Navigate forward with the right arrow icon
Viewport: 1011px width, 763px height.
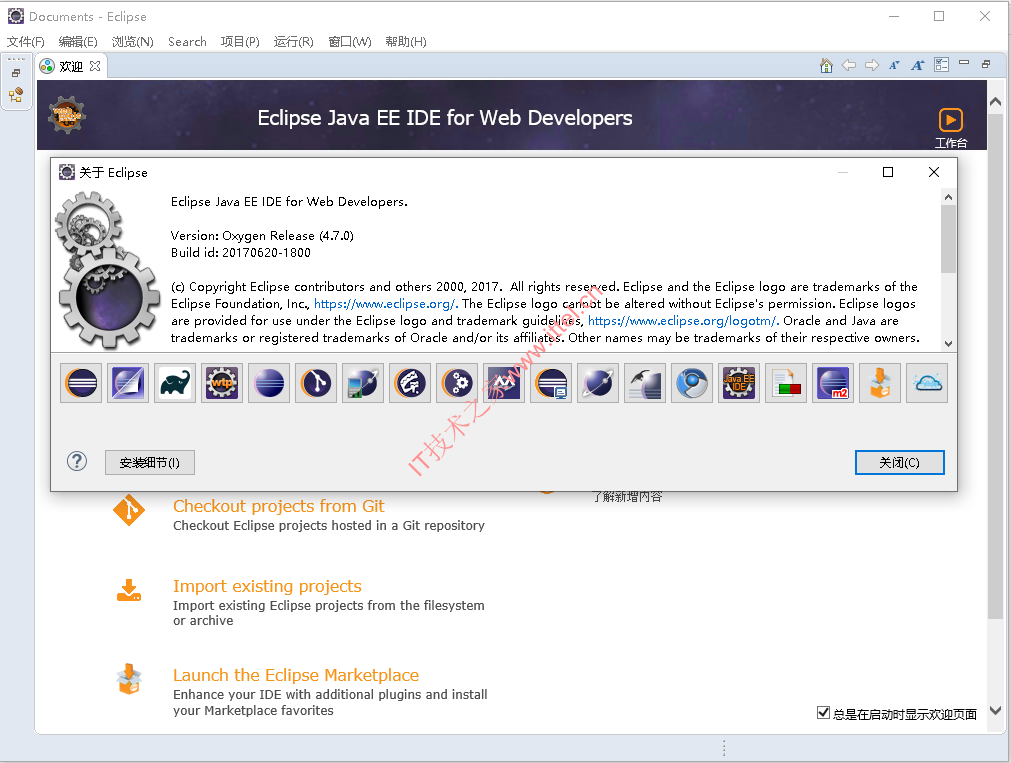872,65
